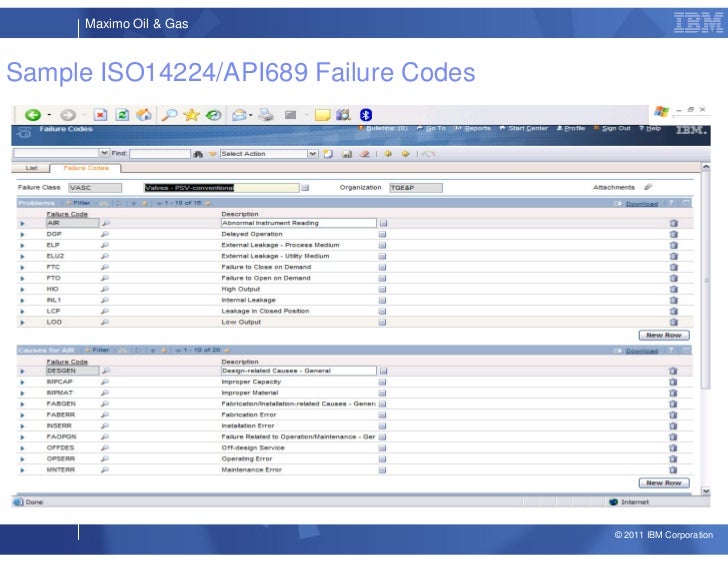Screen dimensions: 728x563
Task: Click the Save record disk icon
Action: [x=347, y=154]
